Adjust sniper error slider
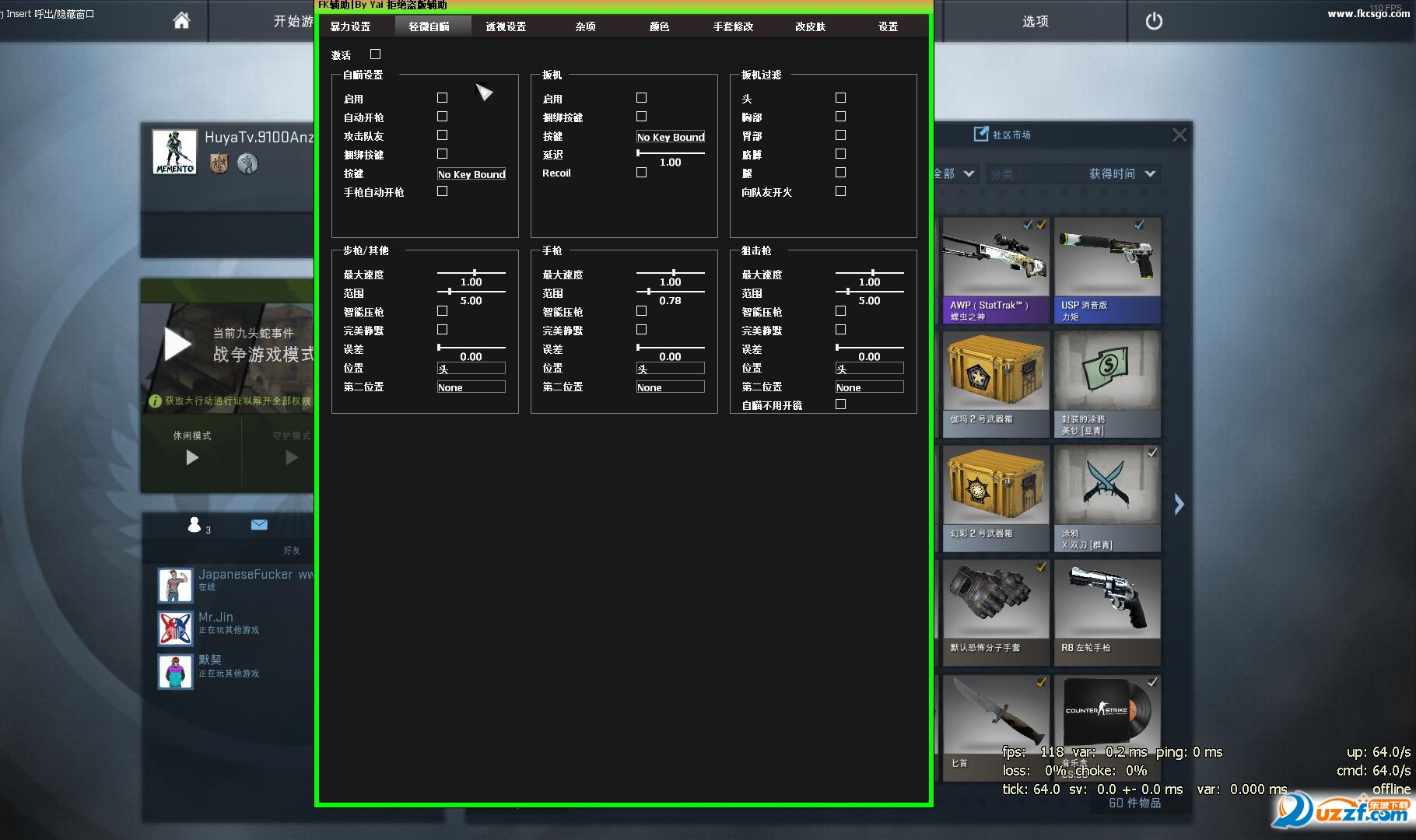Screen dimensions: 1416x840 [x=870, y=348]
